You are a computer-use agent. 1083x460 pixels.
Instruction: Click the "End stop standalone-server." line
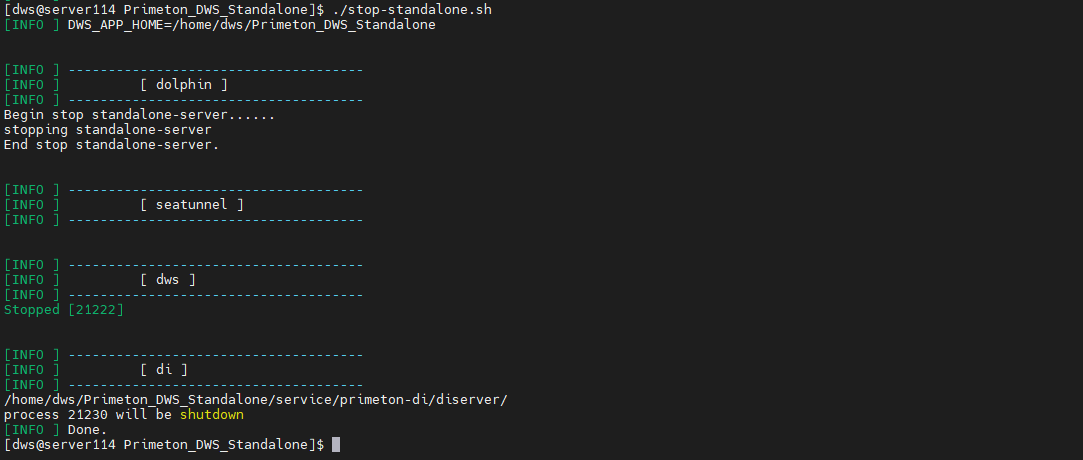point(111,144)
